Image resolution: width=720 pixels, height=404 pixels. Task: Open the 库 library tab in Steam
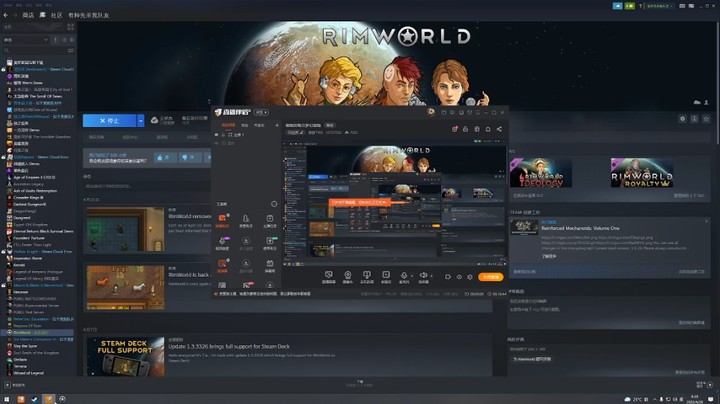click(x=42, y=15)
